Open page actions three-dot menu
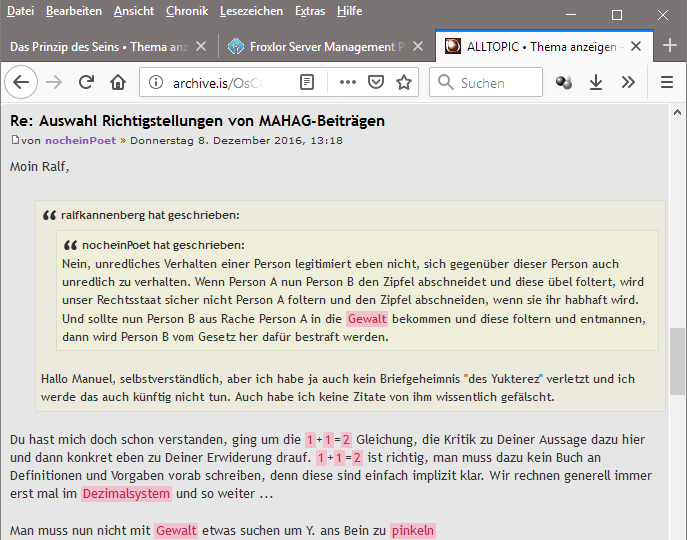687x540 pixels. point(347,83)
